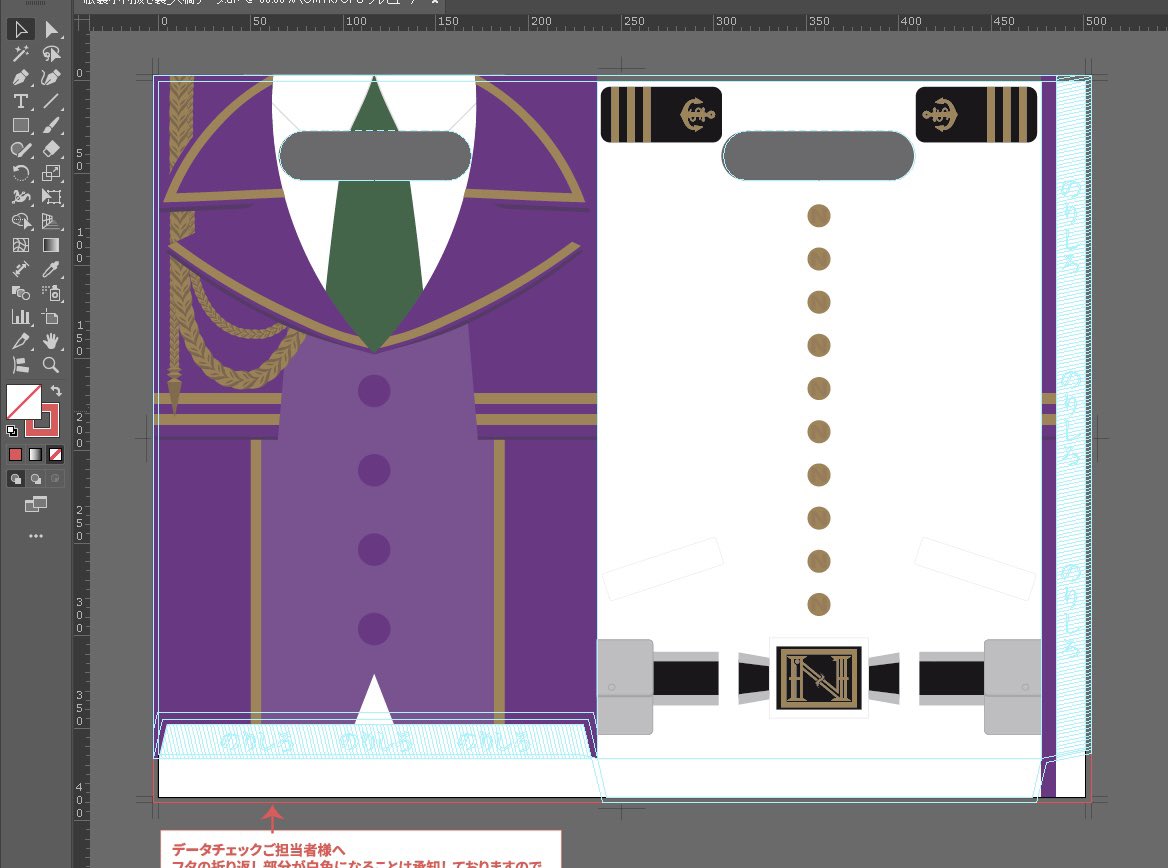Viewport: 1168px width, 868px height.
Task: Click the red note text データチェックご担当者様へ
Action: (x=258, y=849)
